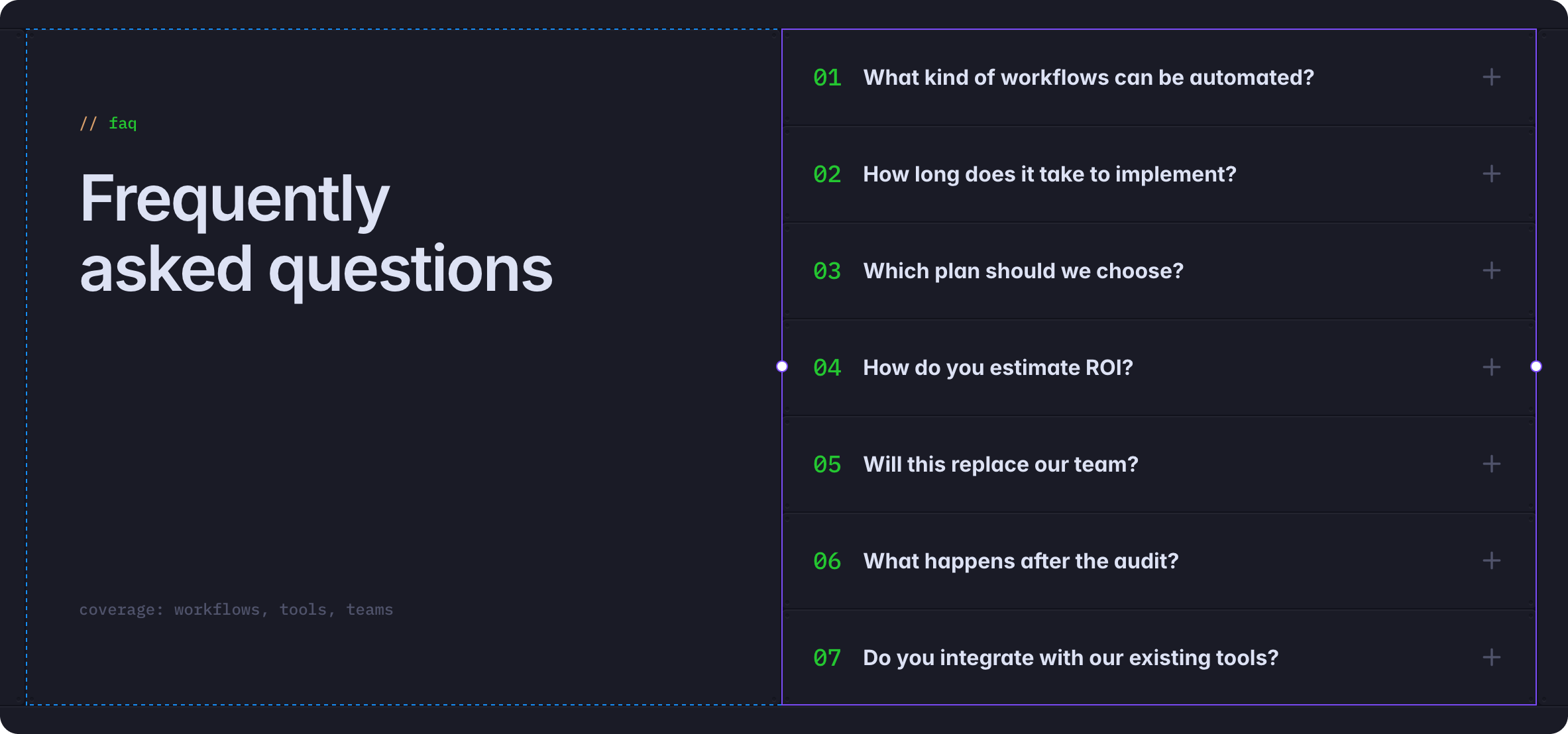Select the coverage caption text

point(236,610)
